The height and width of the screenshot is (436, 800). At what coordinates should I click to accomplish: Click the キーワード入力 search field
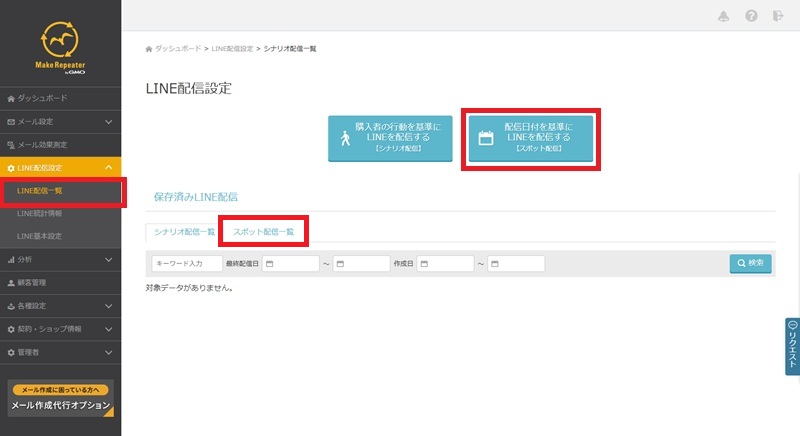pos(187,264)
